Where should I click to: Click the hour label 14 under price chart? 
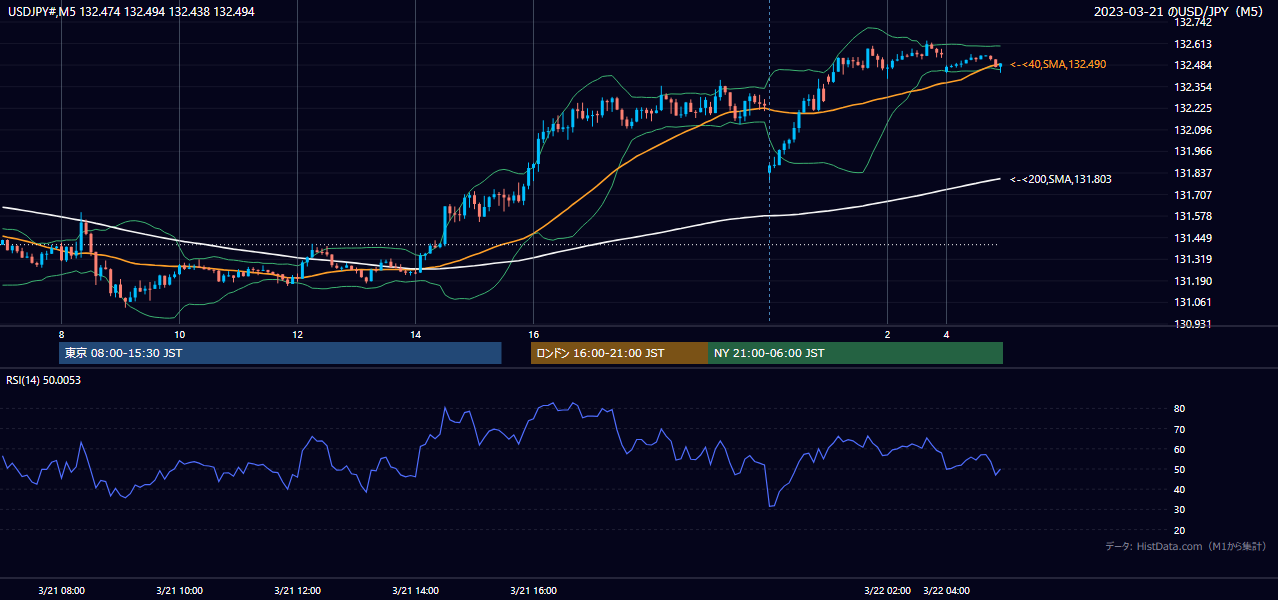click(415, 334)
